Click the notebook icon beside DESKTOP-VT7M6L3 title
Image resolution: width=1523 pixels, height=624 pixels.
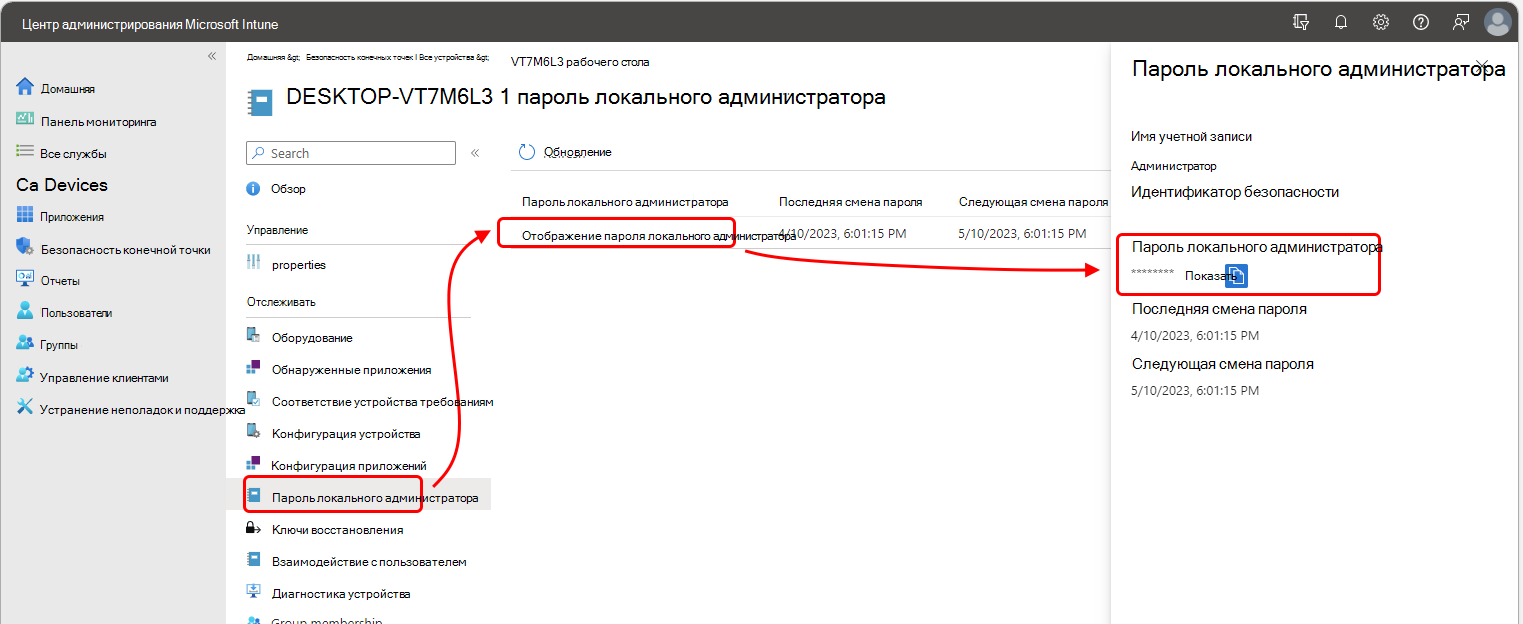pos(260,103)
